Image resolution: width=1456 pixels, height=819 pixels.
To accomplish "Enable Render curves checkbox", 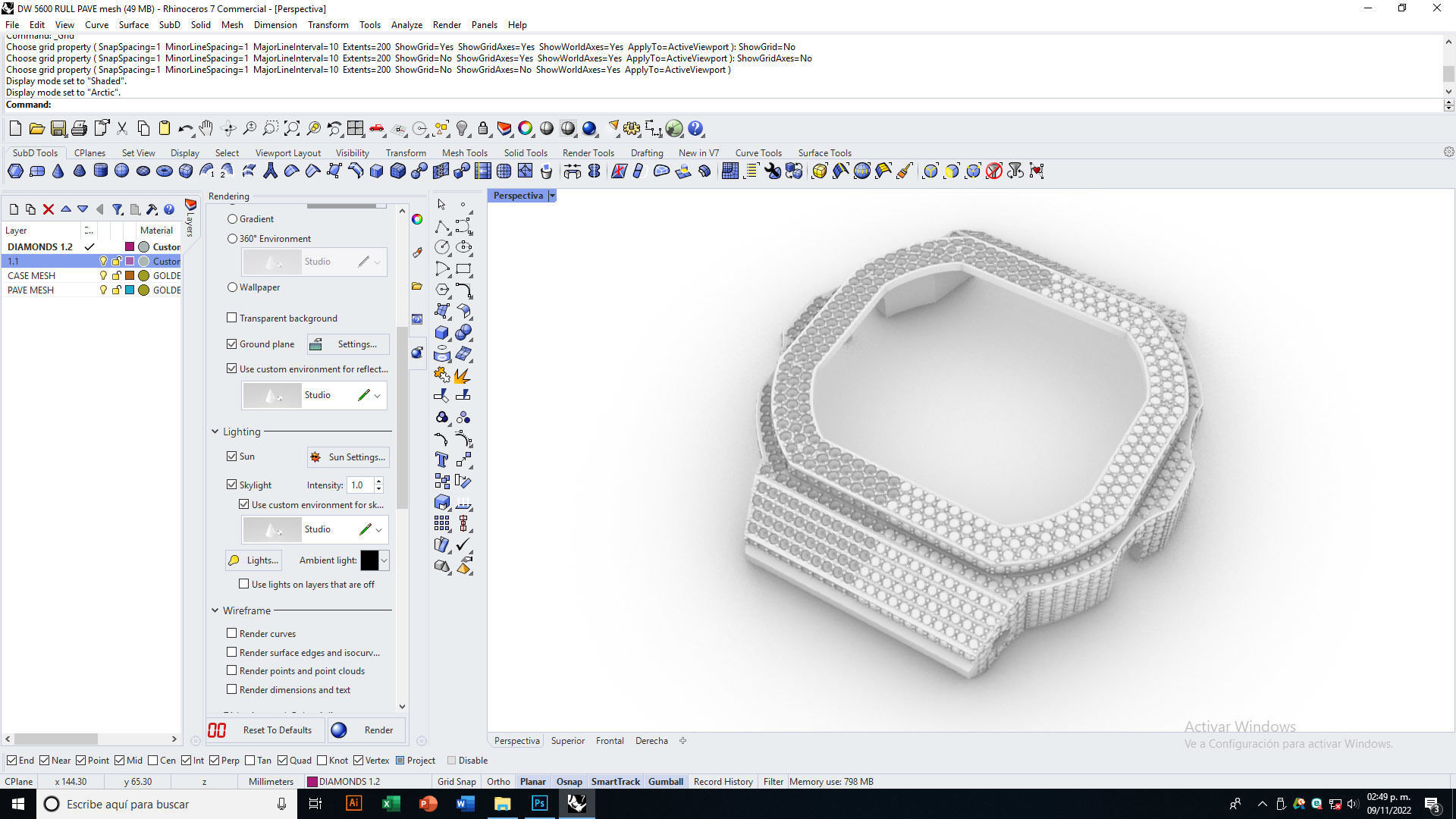I will coord(232,633).
